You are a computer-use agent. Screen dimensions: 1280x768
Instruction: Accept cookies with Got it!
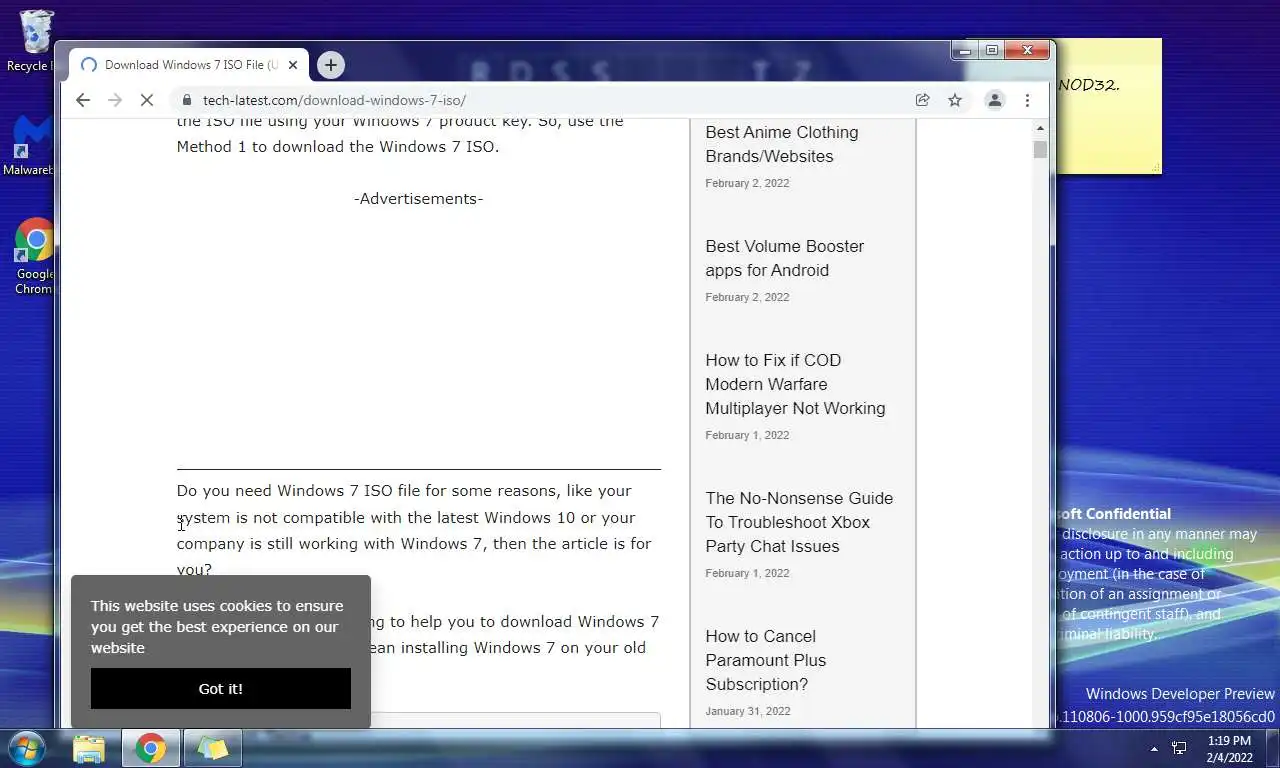(221, 689)
